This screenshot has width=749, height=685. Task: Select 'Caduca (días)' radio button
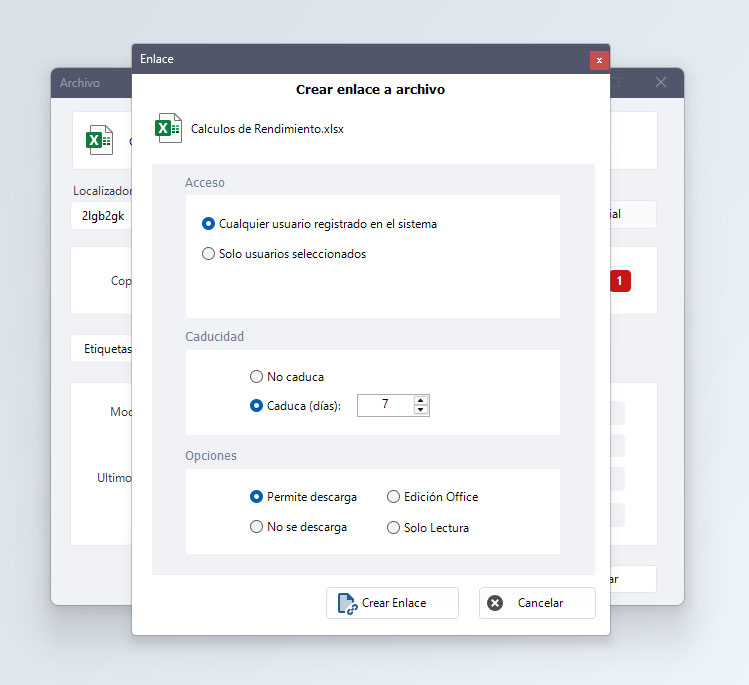click(256, 406)
